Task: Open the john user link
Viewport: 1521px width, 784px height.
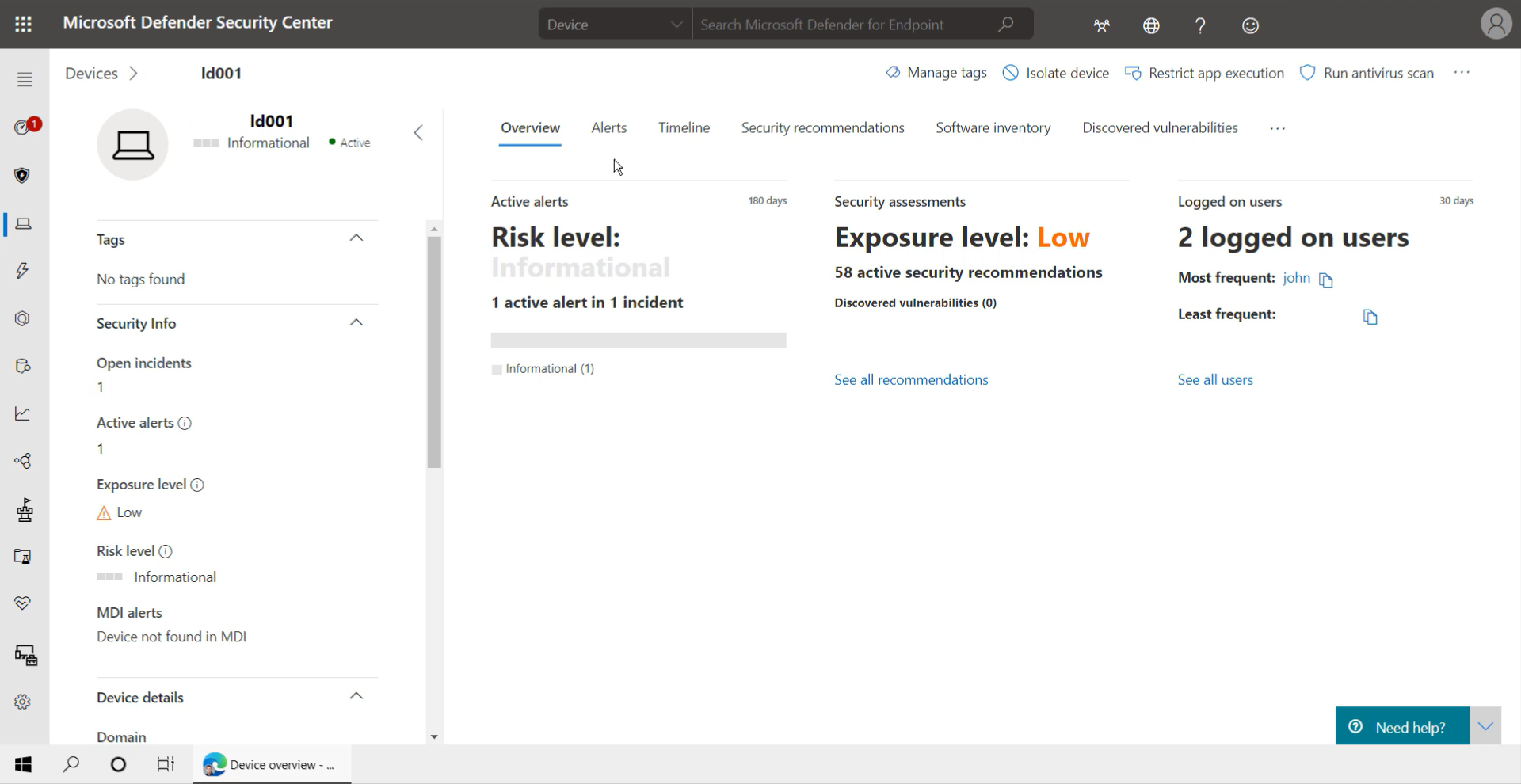Action: 1296,277
